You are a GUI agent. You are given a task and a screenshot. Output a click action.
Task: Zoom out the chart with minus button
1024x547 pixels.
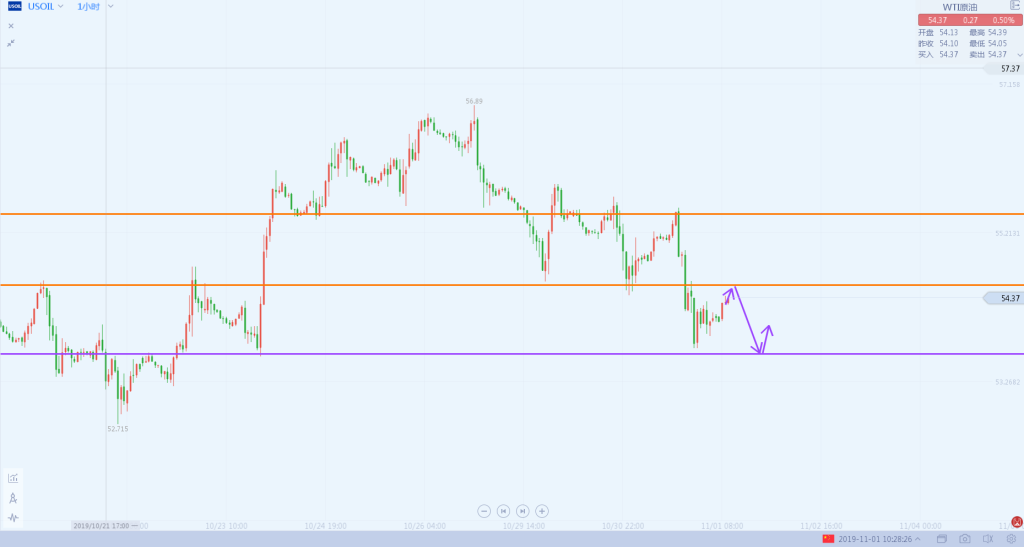pyautogui.click(x=484, y=510)
